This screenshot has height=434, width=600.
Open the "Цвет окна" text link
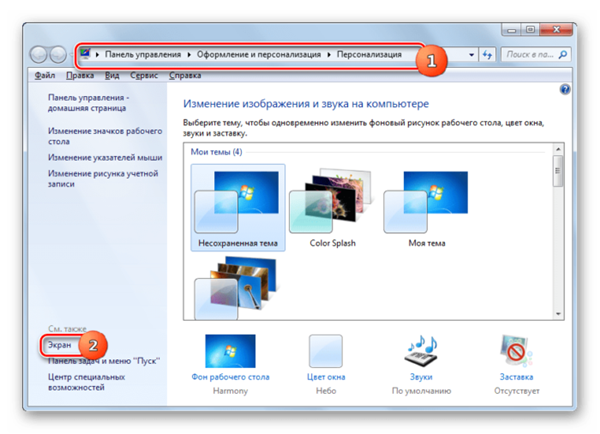click(x=326, y=377)
